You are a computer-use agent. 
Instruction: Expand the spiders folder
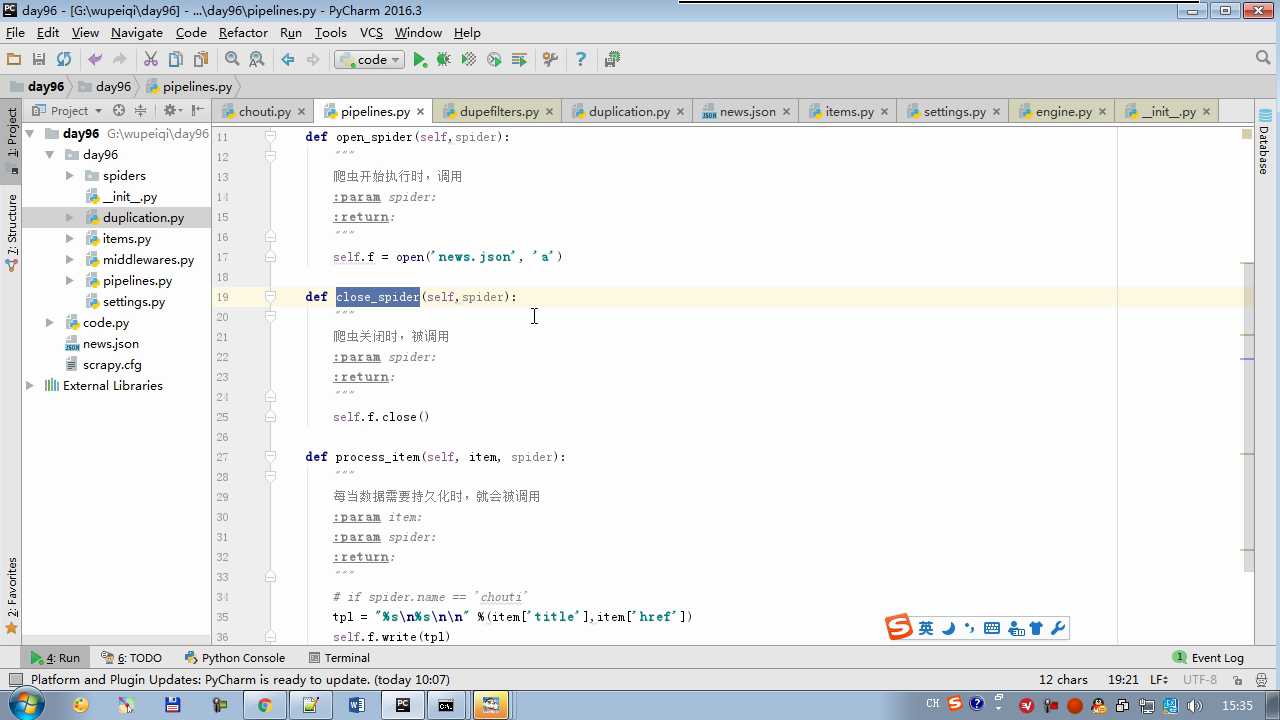(x=69, y=176)
